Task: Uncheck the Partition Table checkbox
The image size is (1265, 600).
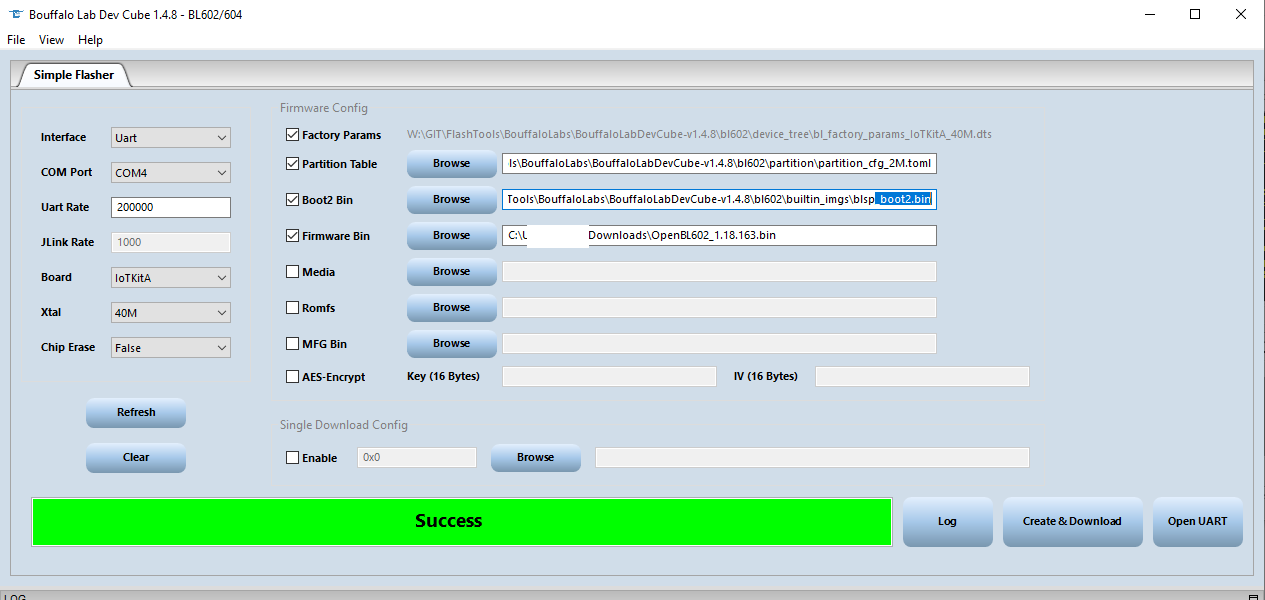Action: pos(293,164)
